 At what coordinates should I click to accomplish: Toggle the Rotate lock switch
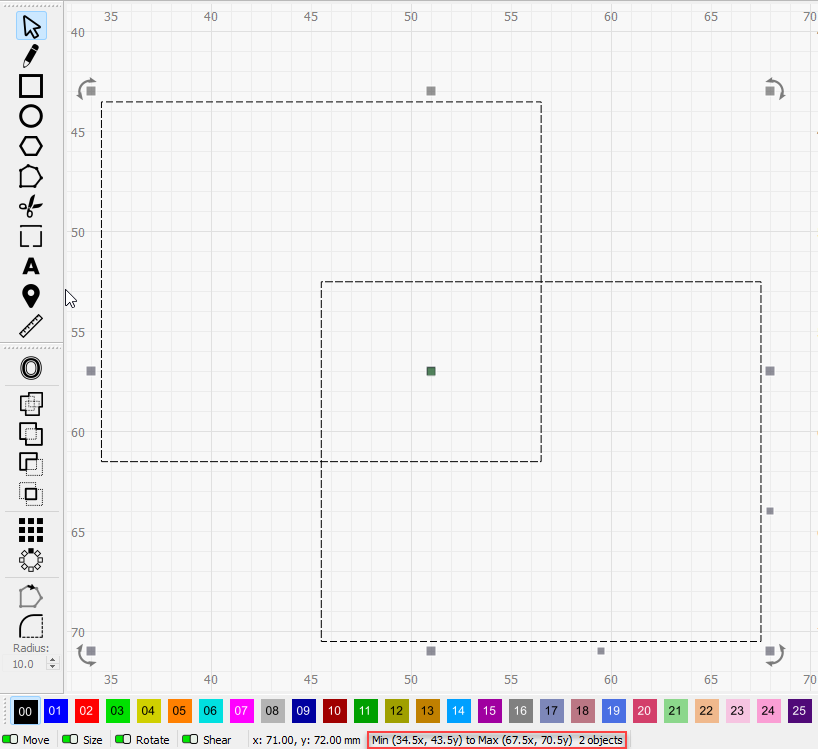[123, 740]
